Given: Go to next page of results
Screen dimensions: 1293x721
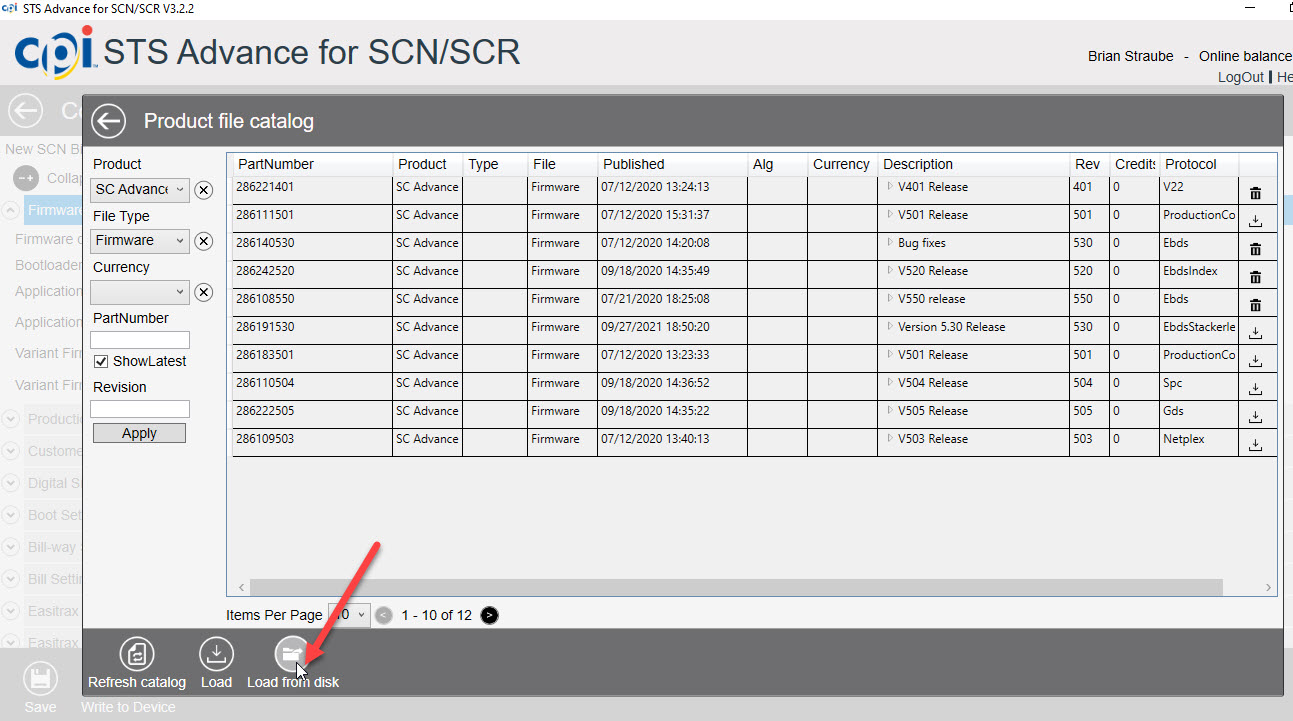Looking at the screenshot, I should (x=489, y=615).
